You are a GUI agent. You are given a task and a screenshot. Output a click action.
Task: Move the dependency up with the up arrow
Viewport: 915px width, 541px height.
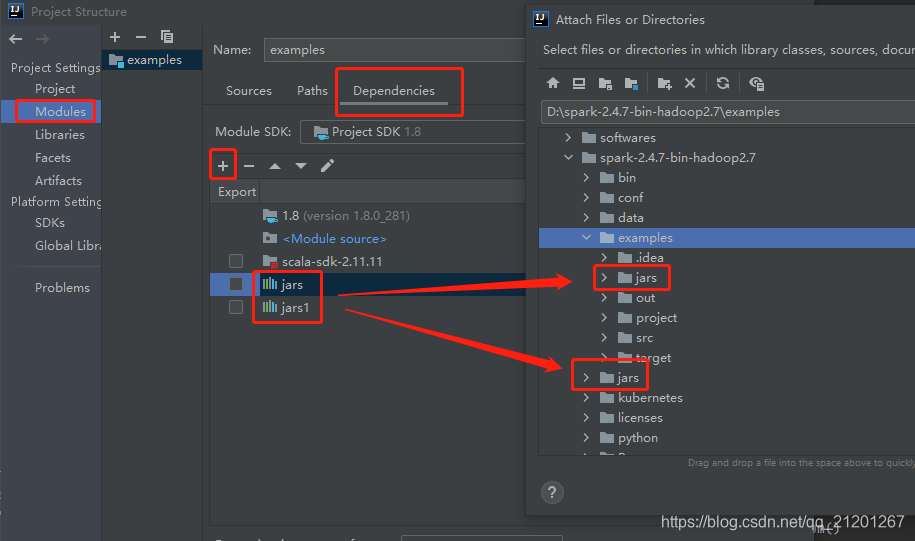coord(275,166)
